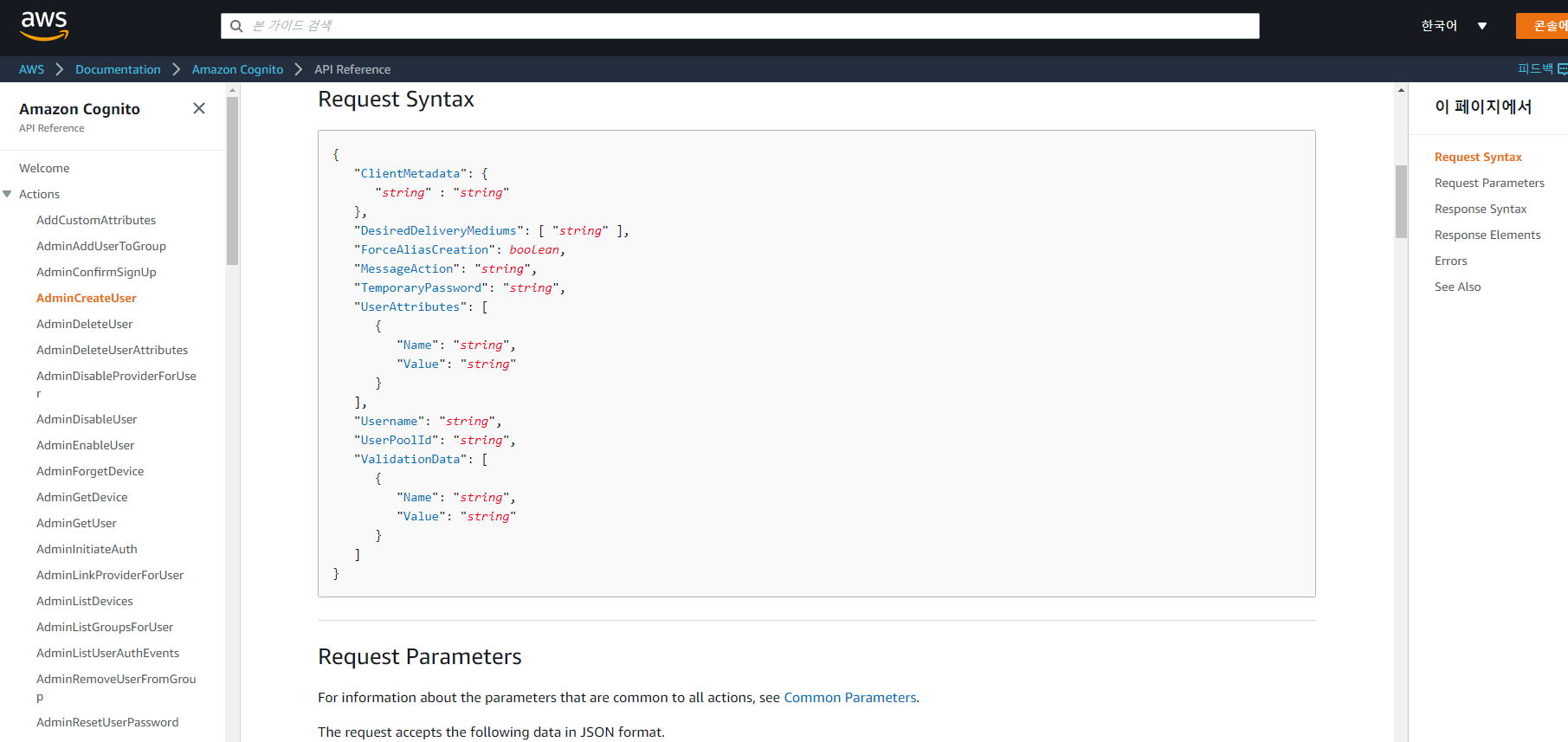The image size is (1568, 742).
Task: Collapse the Actions tree section
Action: (8, 194)
